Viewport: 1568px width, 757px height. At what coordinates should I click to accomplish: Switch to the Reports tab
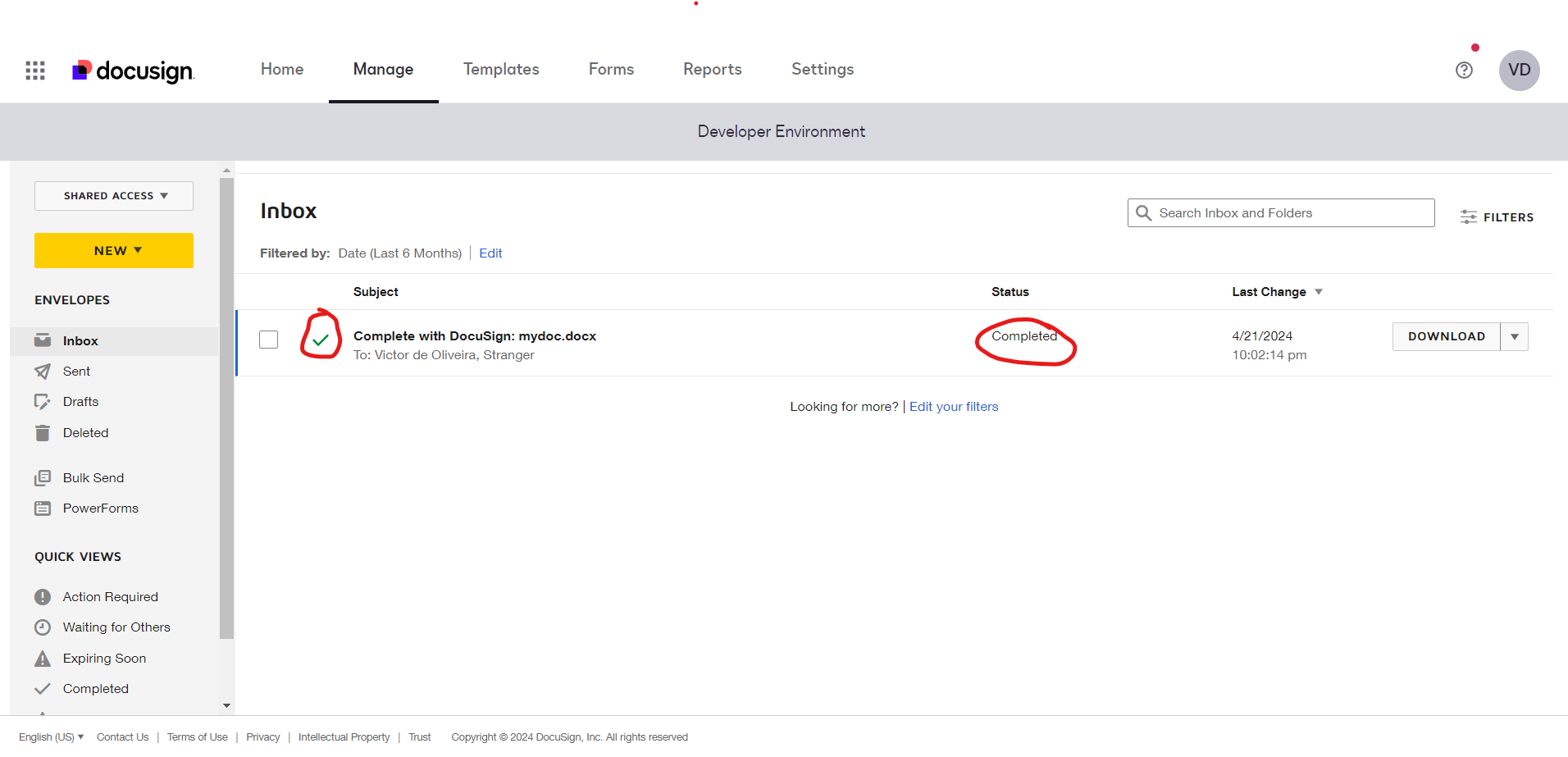click(713, 70)
